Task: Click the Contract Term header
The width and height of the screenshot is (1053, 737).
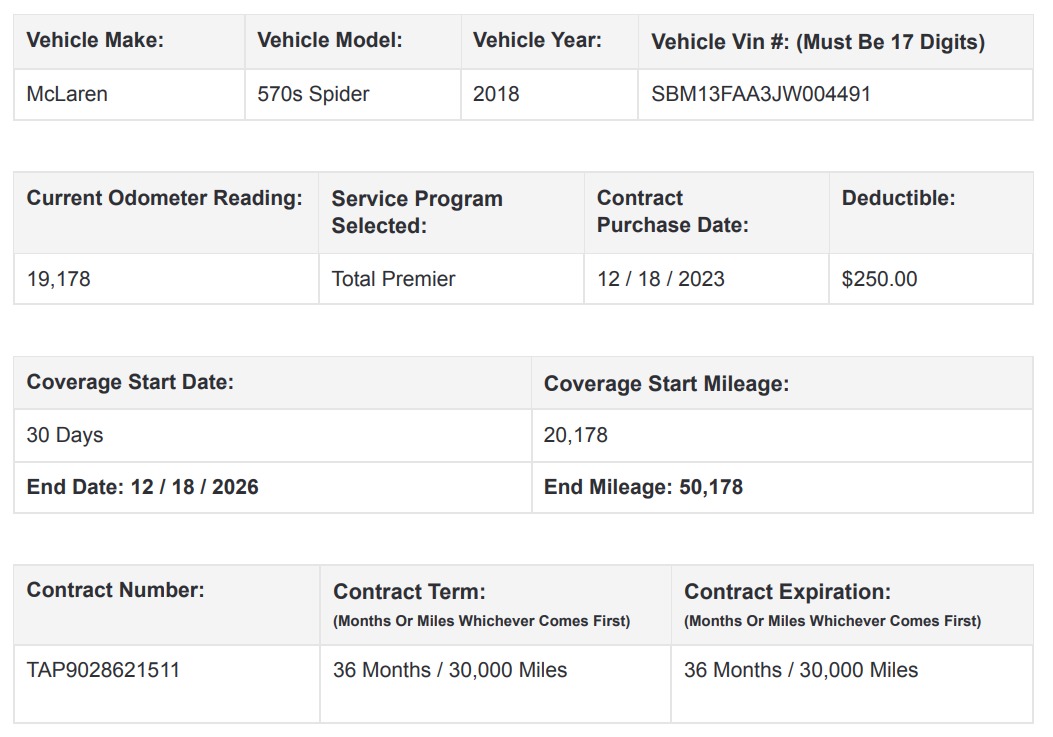Action: (409, 592)
